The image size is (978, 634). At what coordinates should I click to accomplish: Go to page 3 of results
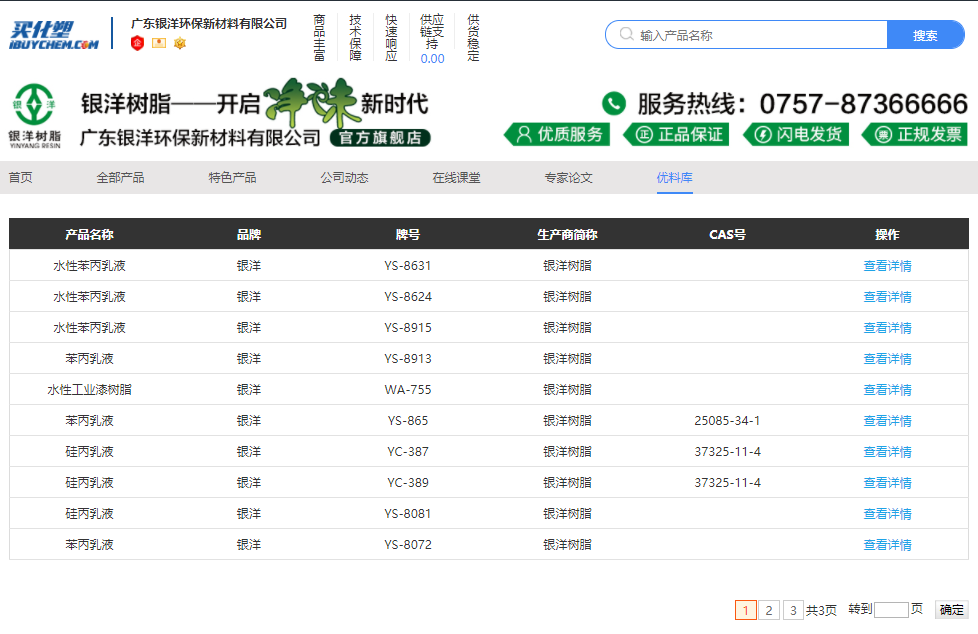793,610
